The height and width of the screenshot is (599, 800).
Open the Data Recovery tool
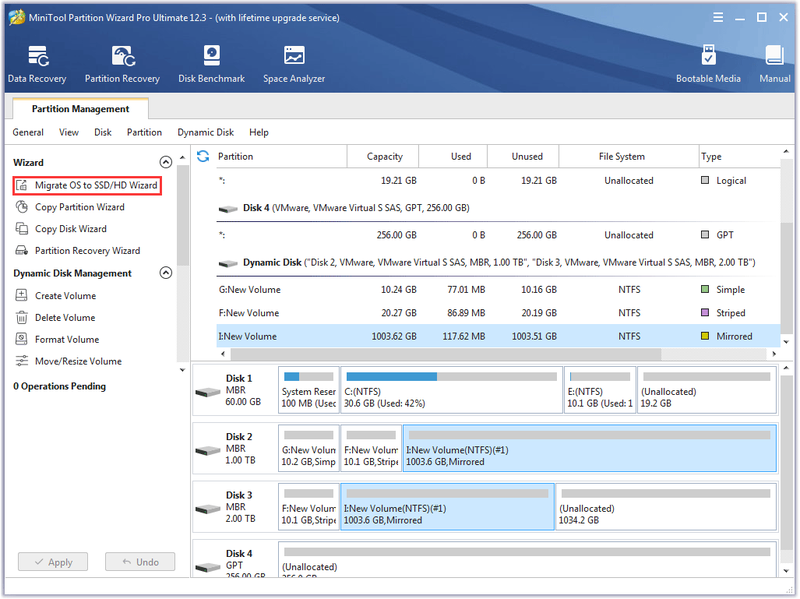point(37,64)
